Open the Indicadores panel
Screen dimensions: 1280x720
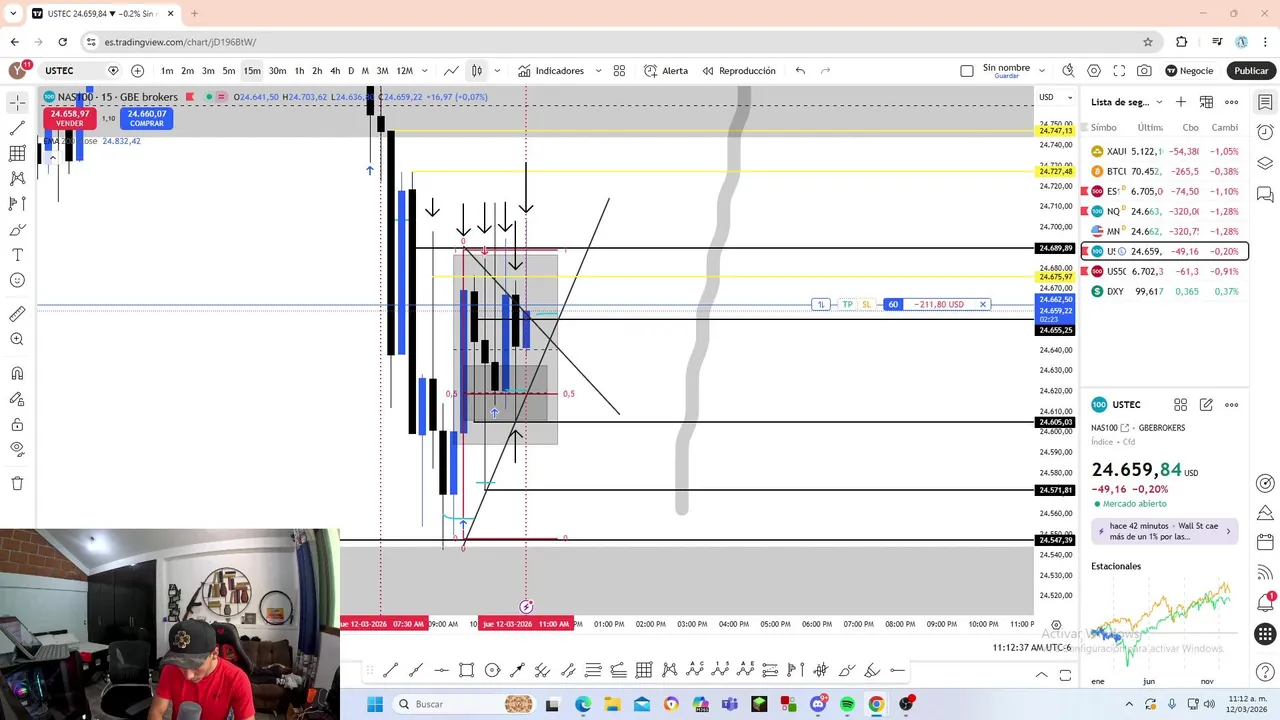click(x=551, y=71)
